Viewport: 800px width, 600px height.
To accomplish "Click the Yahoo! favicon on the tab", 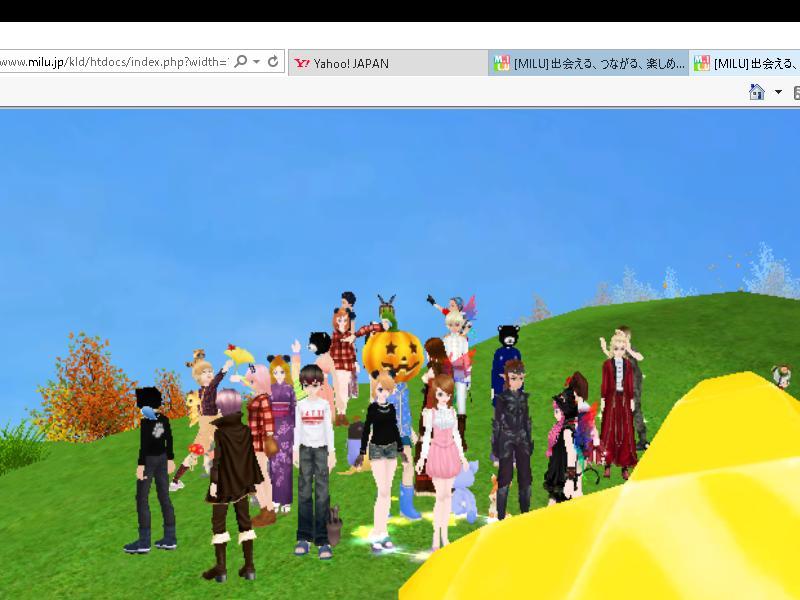I will coord(301,63).
